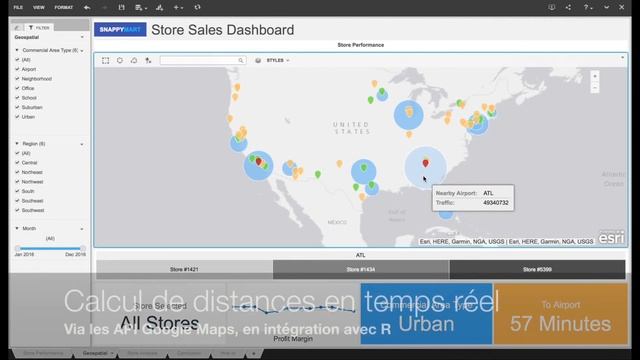The height and width of the screenshot is (360, 640).
Task: Toggle the School checkbox
Action: [x=17, y=98]
